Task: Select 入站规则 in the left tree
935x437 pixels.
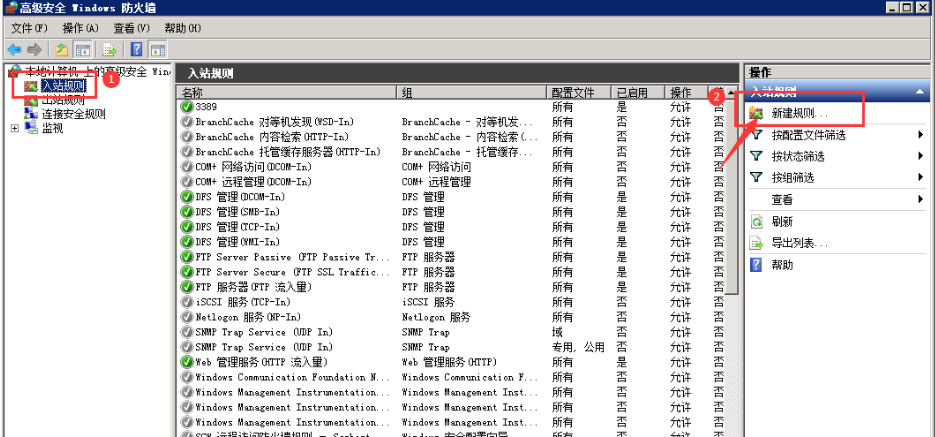Action: 63,86
